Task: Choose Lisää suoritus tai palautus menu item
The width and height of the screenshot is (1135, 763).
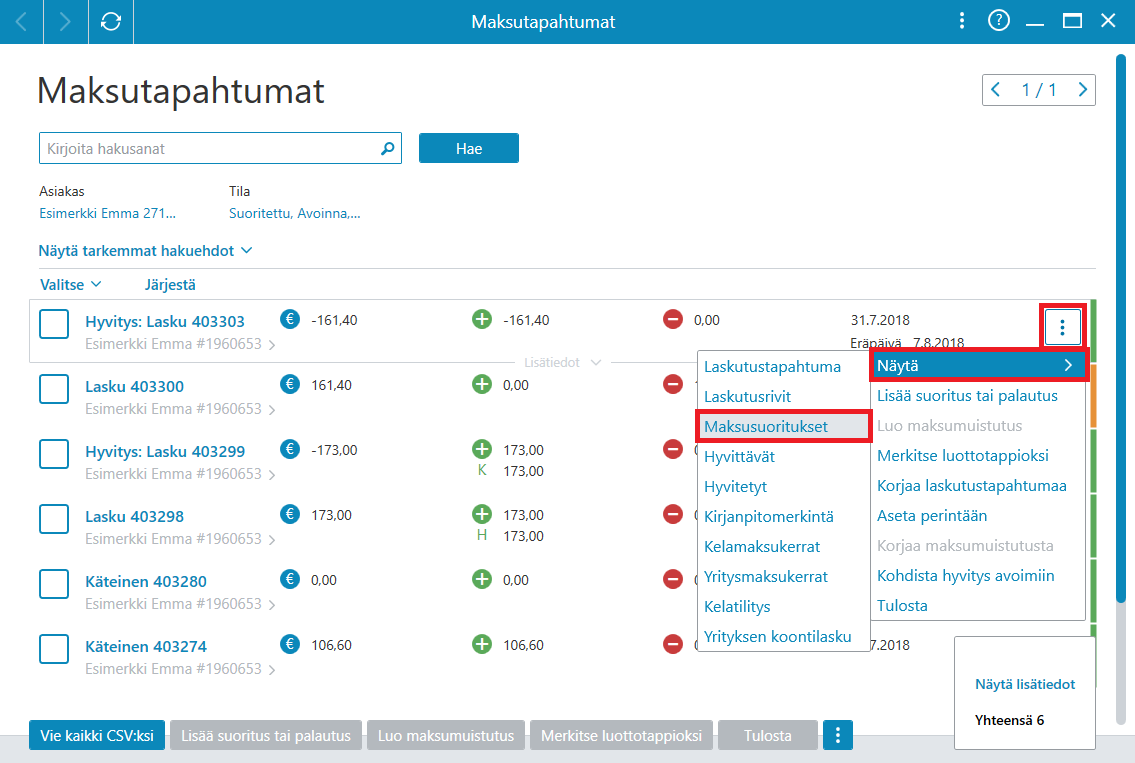Action: pos(967,396)
